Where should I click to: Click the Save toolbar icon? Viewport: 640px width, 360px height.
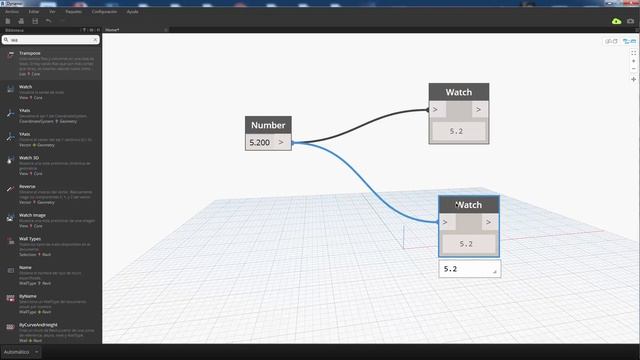coord(35,21)
